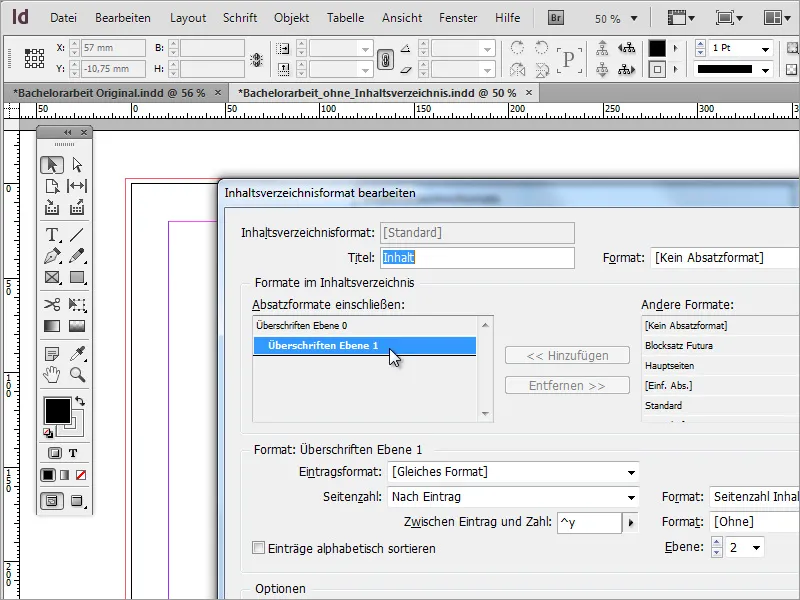This screenshot has width=800, height=600.
Task: Select the Pencil tool
Action: click(x=77, y=256)
